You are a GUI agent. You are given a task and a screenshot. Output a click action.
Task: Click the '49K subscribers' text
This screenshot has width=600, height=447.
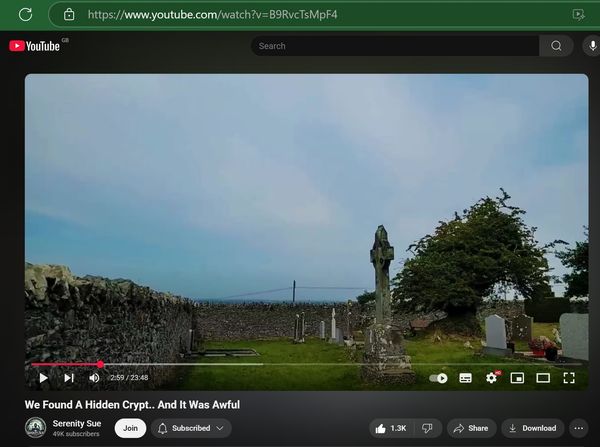coord(76,434)
